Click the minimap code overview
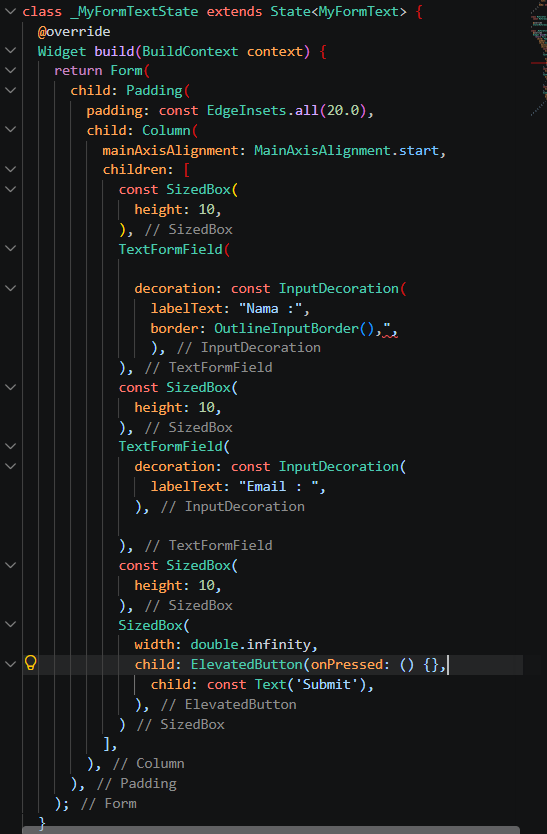Screen dimensions: 547x834 (538, 59)
